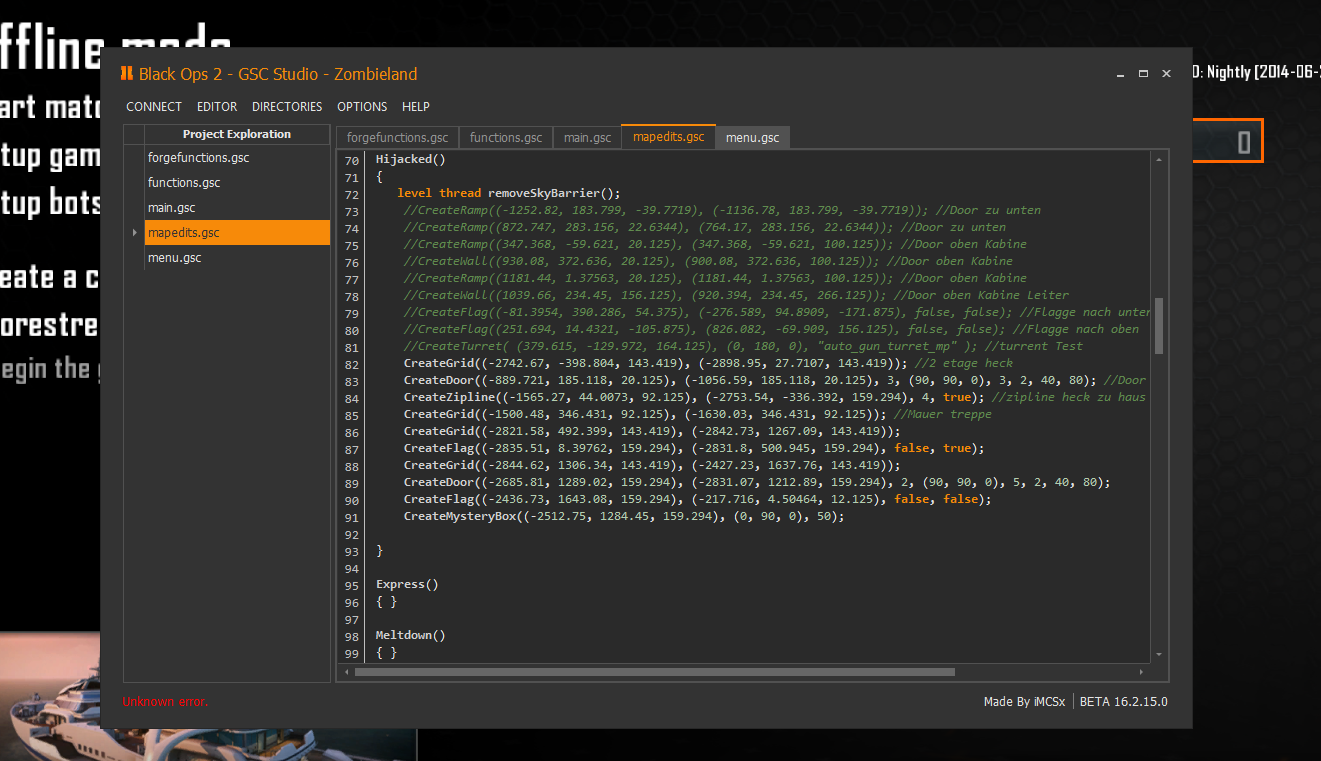The height and width of the screenshot is (761, 1321).
Task: Open the DIRECTORIES menu
Action: 287,107
